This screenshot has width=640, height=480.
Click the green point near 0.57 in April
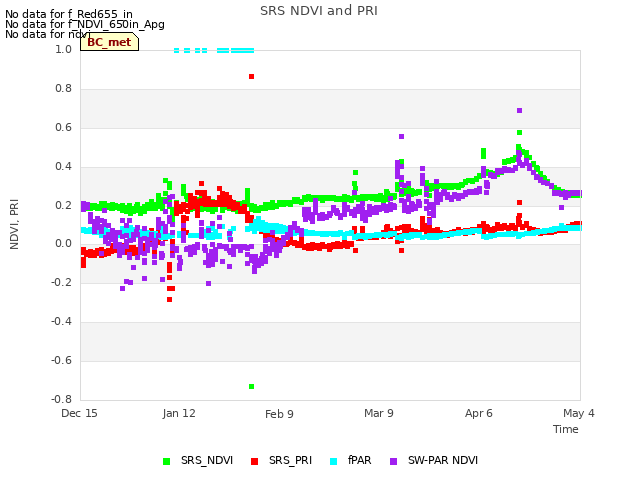(520, 133)
